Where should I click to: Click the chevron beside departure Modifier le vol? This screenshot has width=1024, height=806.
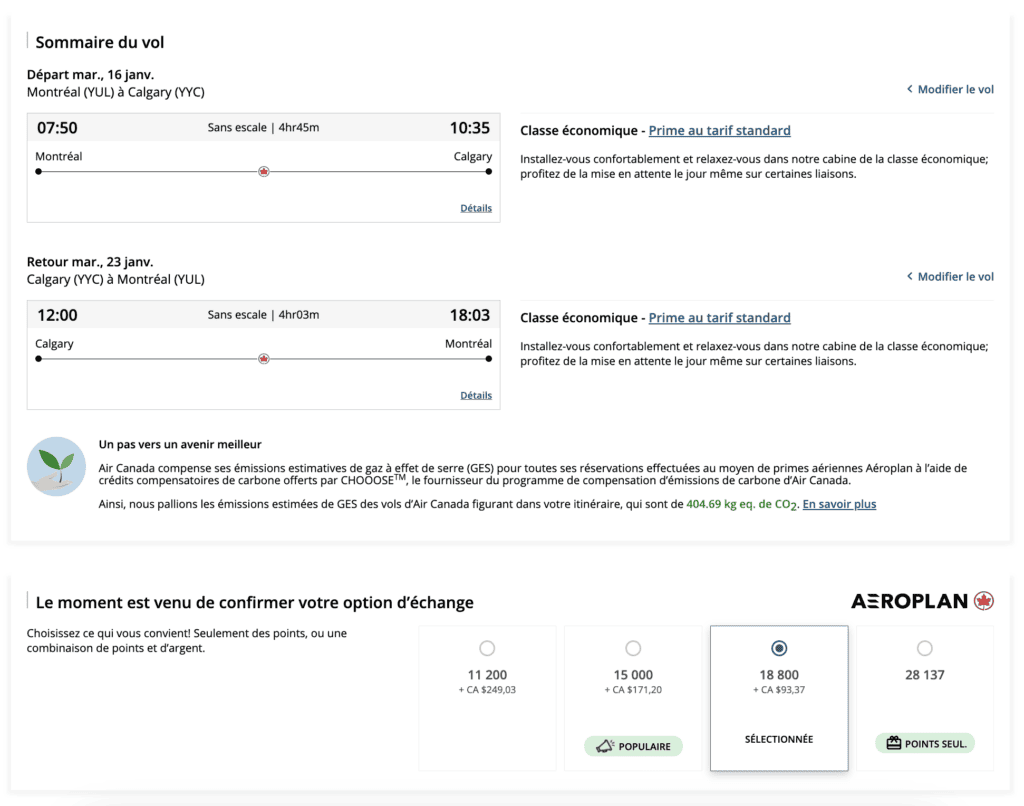pyautogui.click(x=909, y=89)
